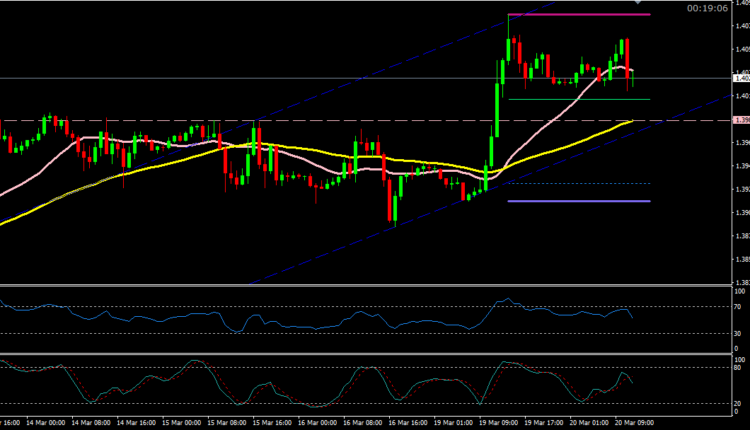The image size is (750, 430).
Task: Click the pink dashed line's price axis label
Action: click(x=741, y=120)
